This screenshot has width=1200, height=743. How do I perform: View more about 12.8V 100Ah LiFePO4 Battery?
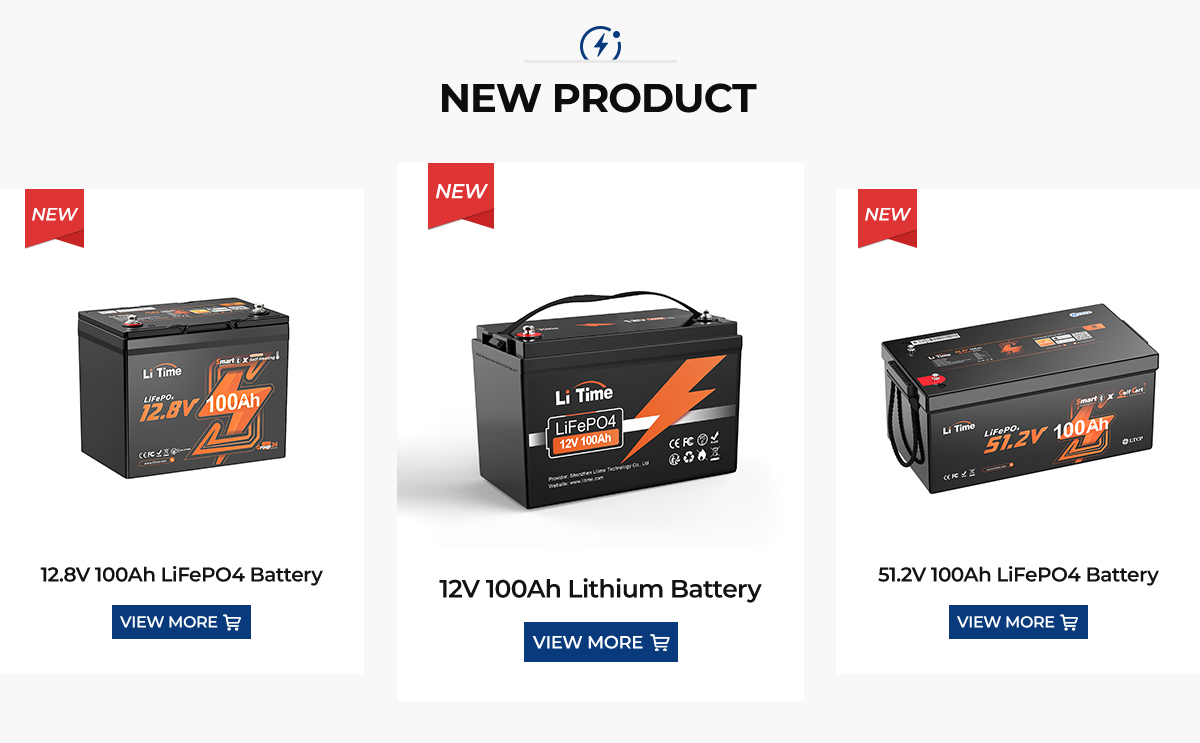click(181, 622)
